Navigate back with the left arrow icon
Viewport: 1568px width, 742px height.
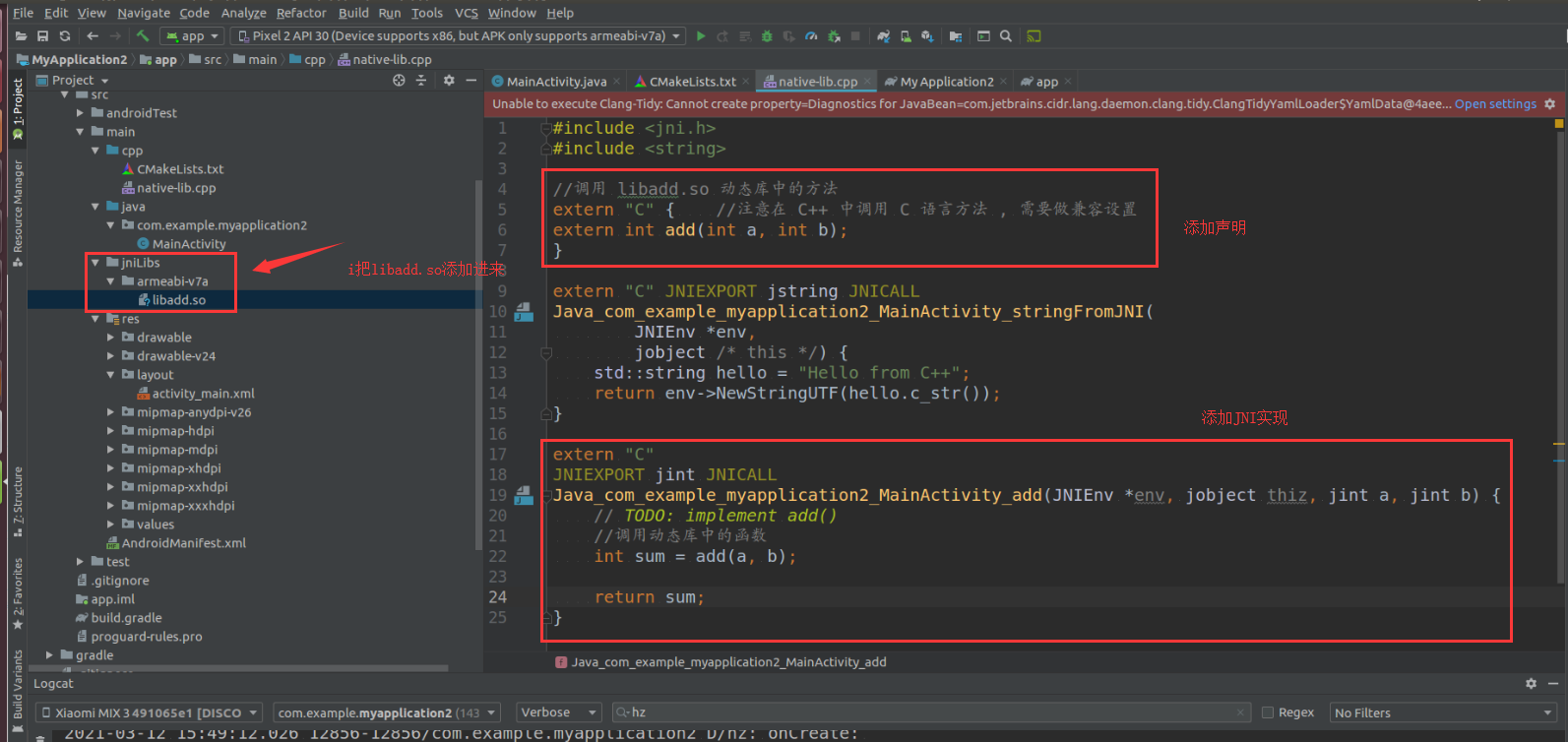tap(93, 36)
